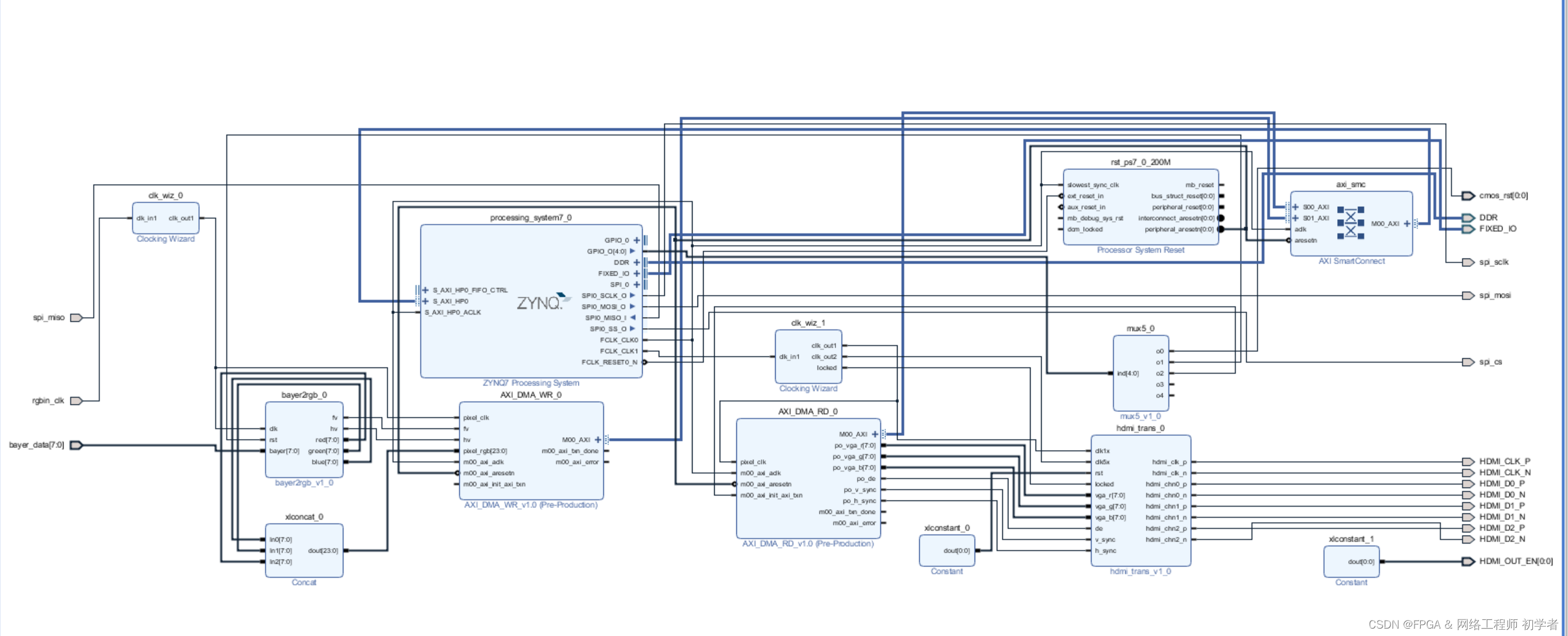Expand M00_AXI on the AXI_DMA_RD_0 block
The width and height of the screenshot is (1568, 636).
point(875,434)
